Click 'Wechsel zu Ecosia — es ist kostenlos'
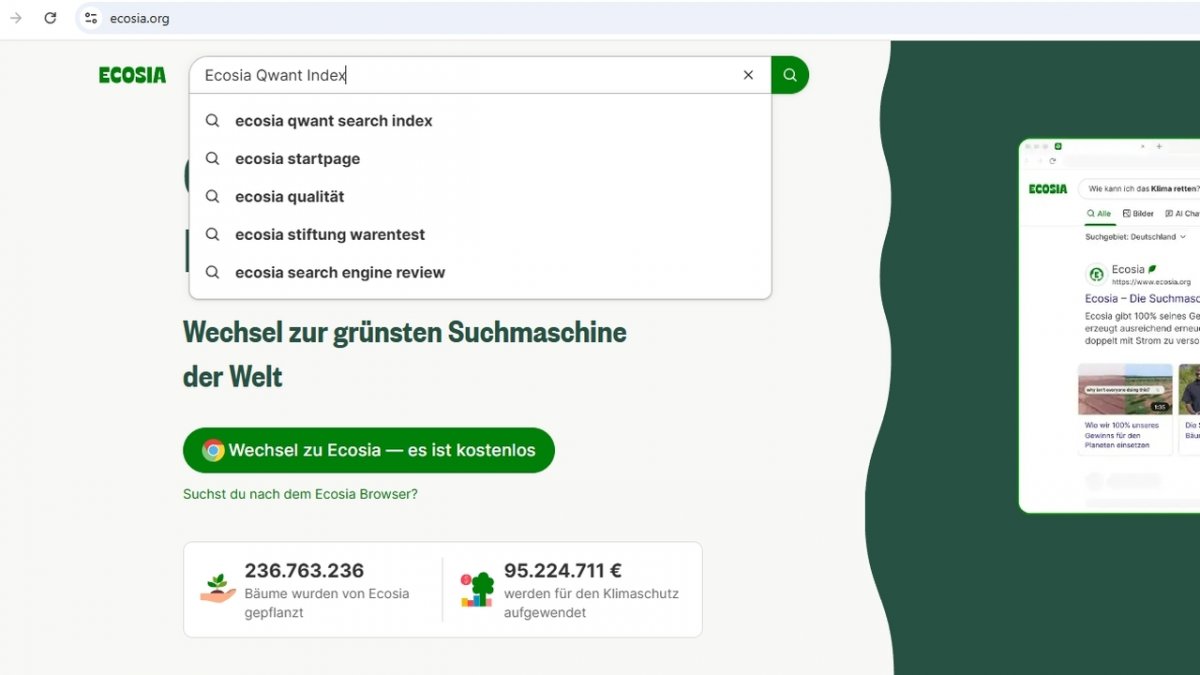The image size is (1200, 675). pos(369,450)
